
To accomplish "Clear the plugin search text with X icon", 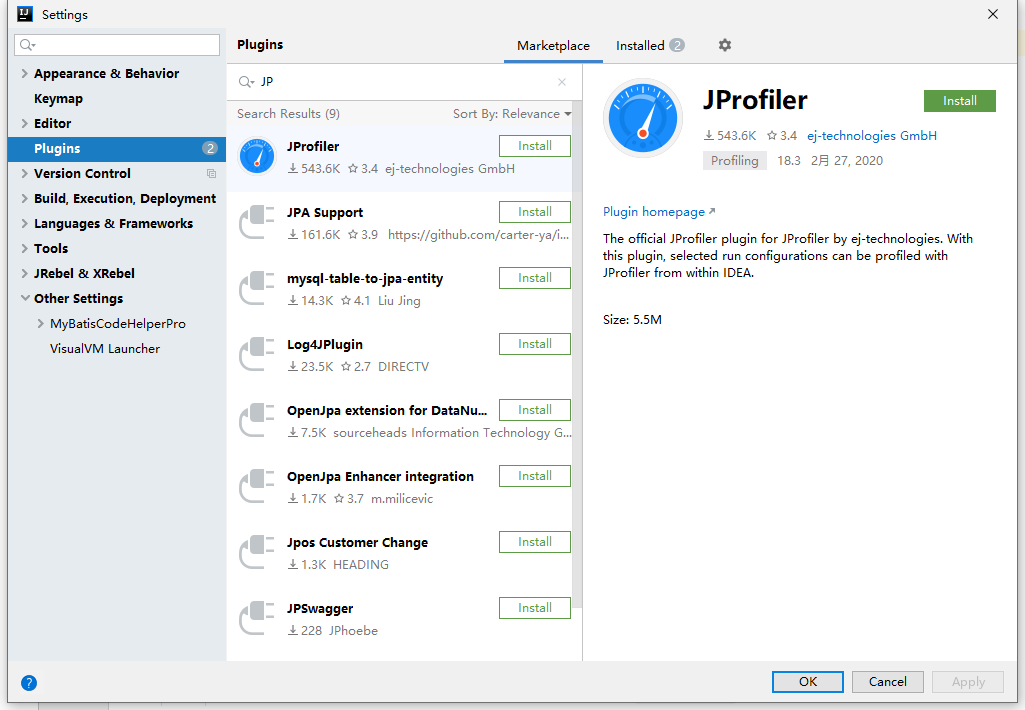I will (562, 82).
